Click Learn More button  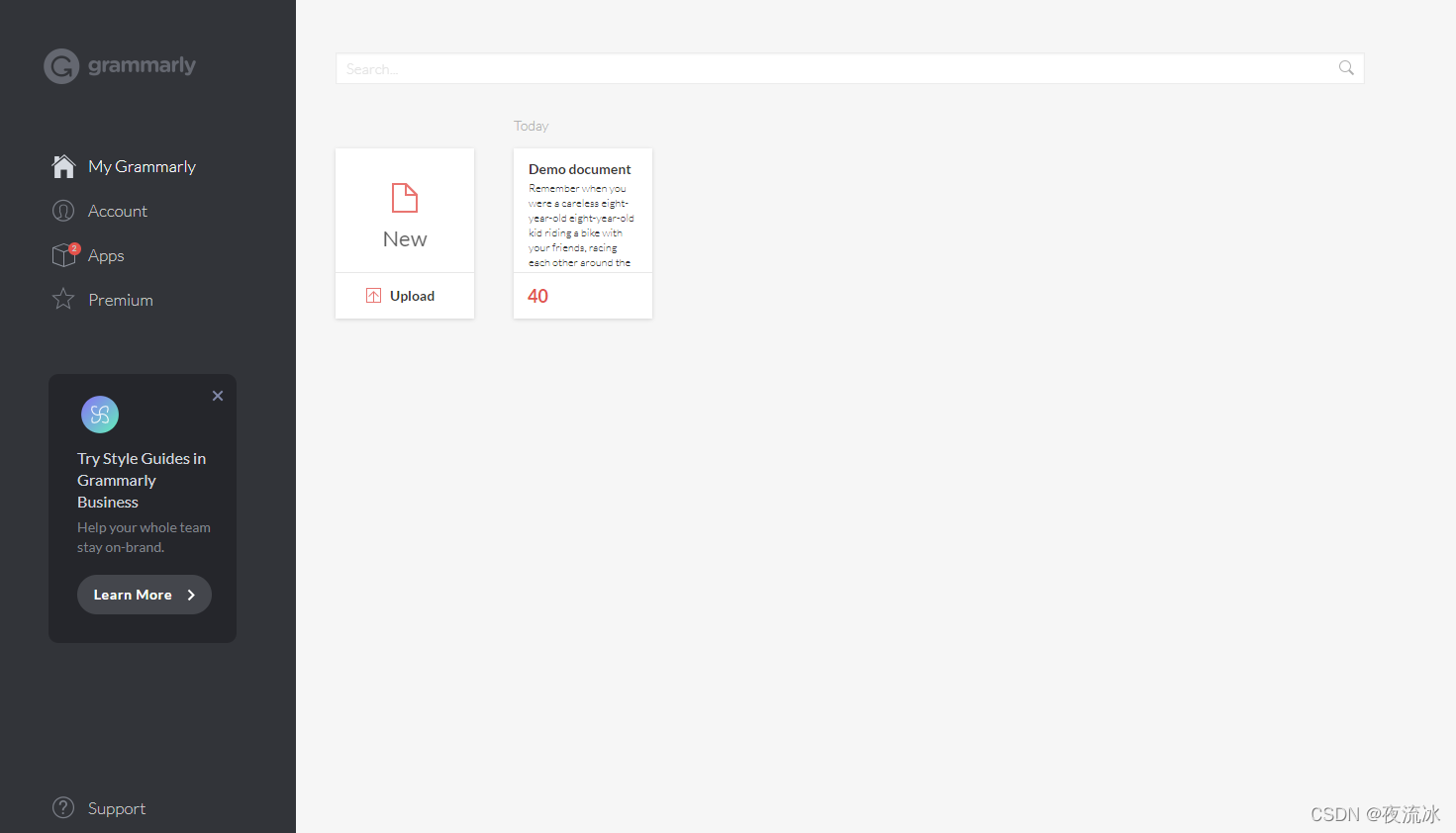(145, 595)
